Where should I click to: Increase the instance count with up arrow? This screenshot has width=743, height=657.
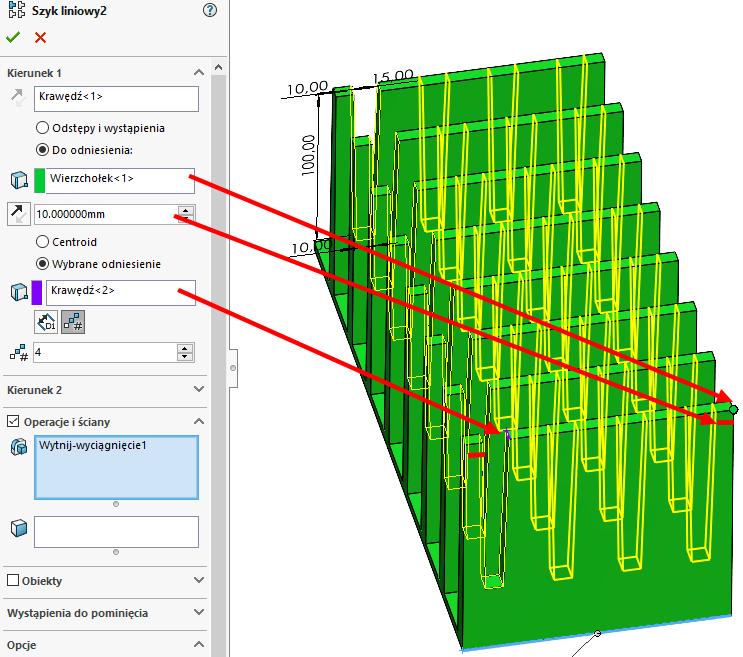pyautogui.click(x=184, y=348)
